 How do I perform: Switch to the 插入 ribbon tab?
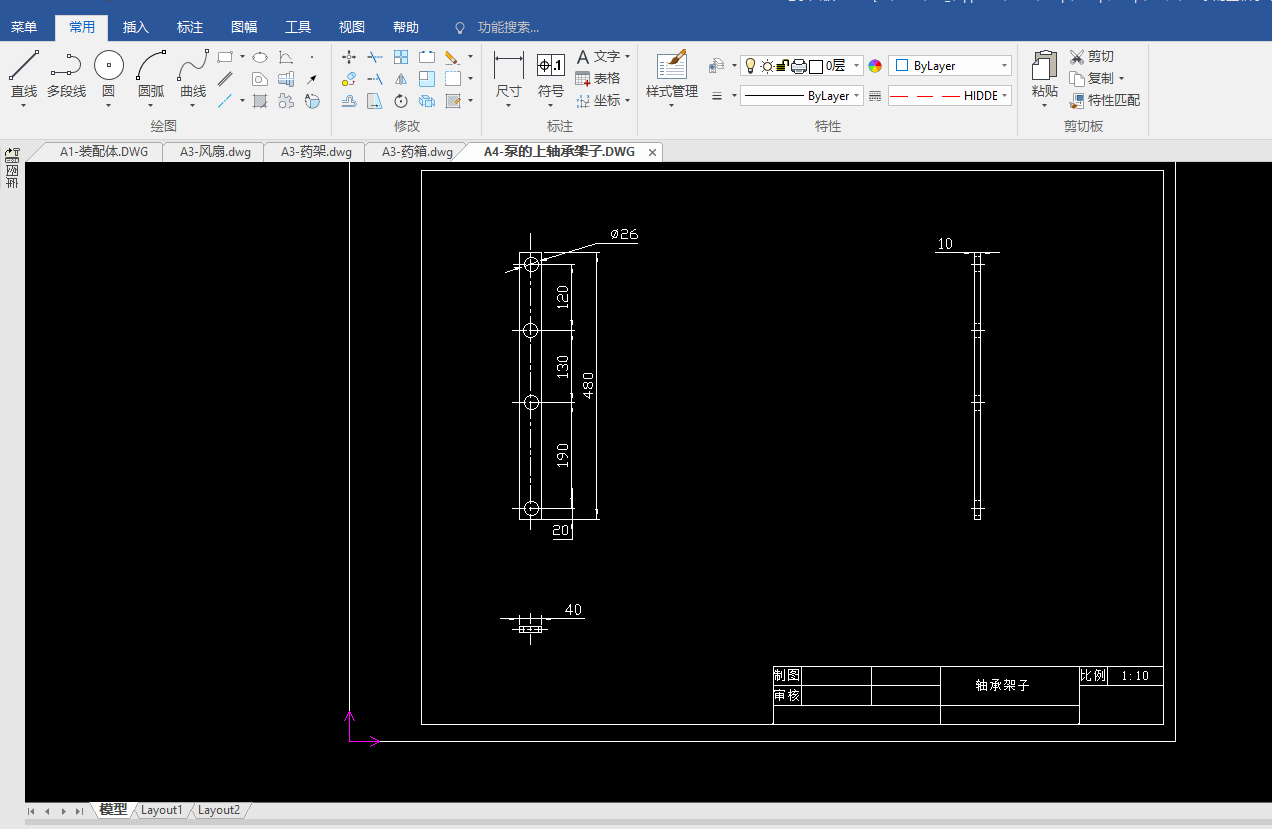[136, 28]
